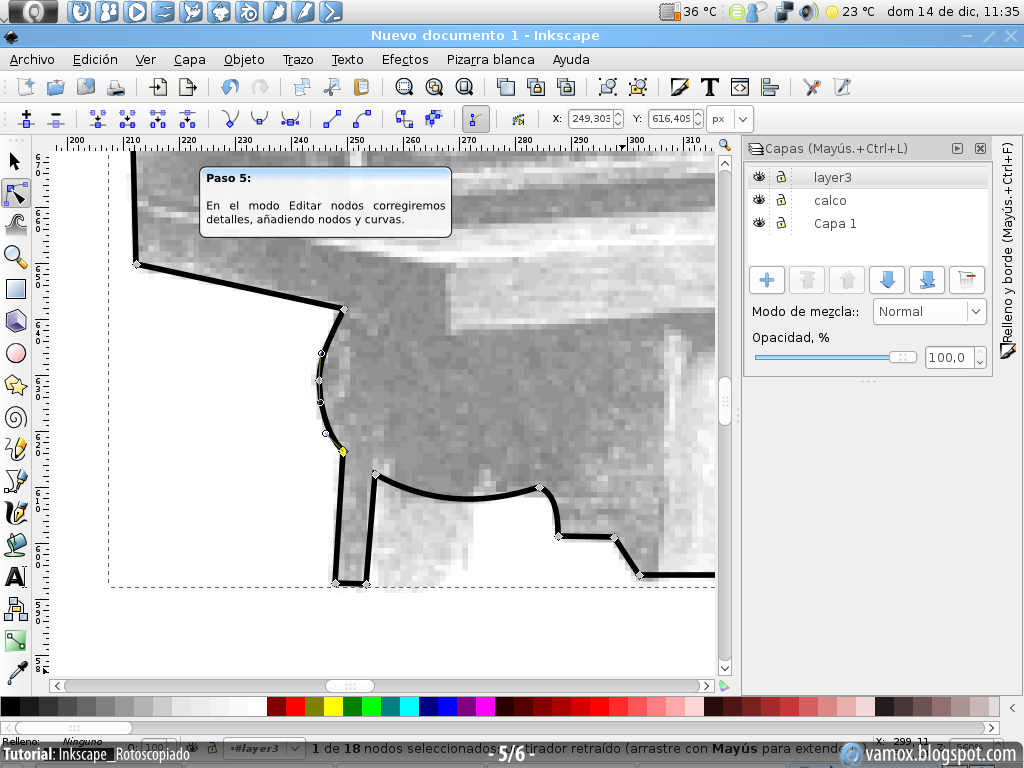Open the Edición menu

coord(95,59)
